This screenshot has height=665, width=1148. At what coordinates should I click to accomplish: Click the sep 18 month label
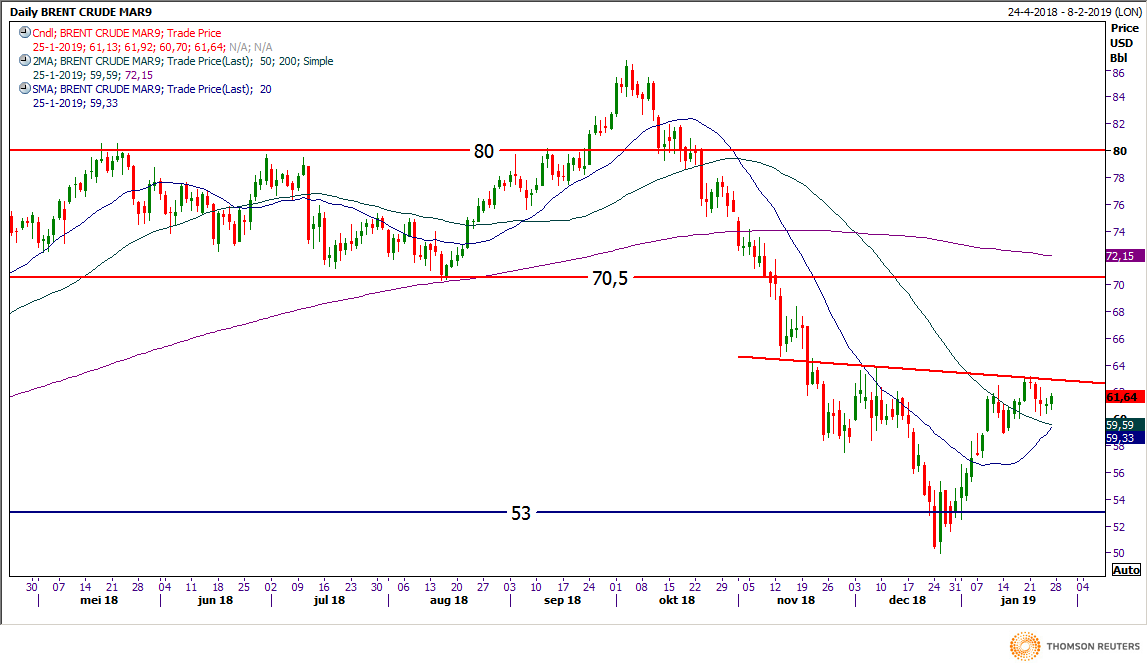click(x=562, y=600)
